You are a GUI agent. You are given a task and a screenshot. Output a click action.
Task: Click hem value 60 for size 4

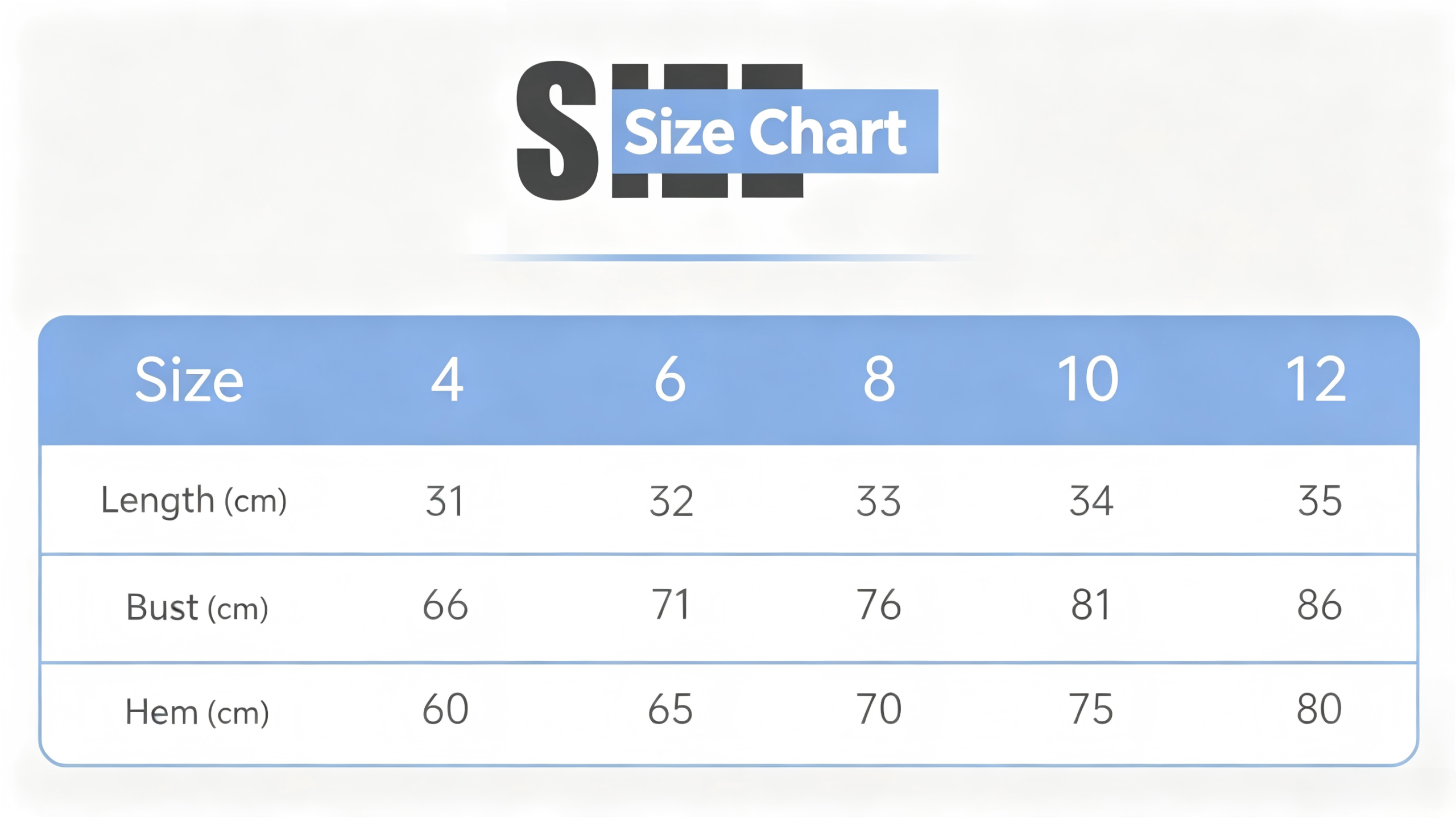pyautogui.click(x=445, y=709)
